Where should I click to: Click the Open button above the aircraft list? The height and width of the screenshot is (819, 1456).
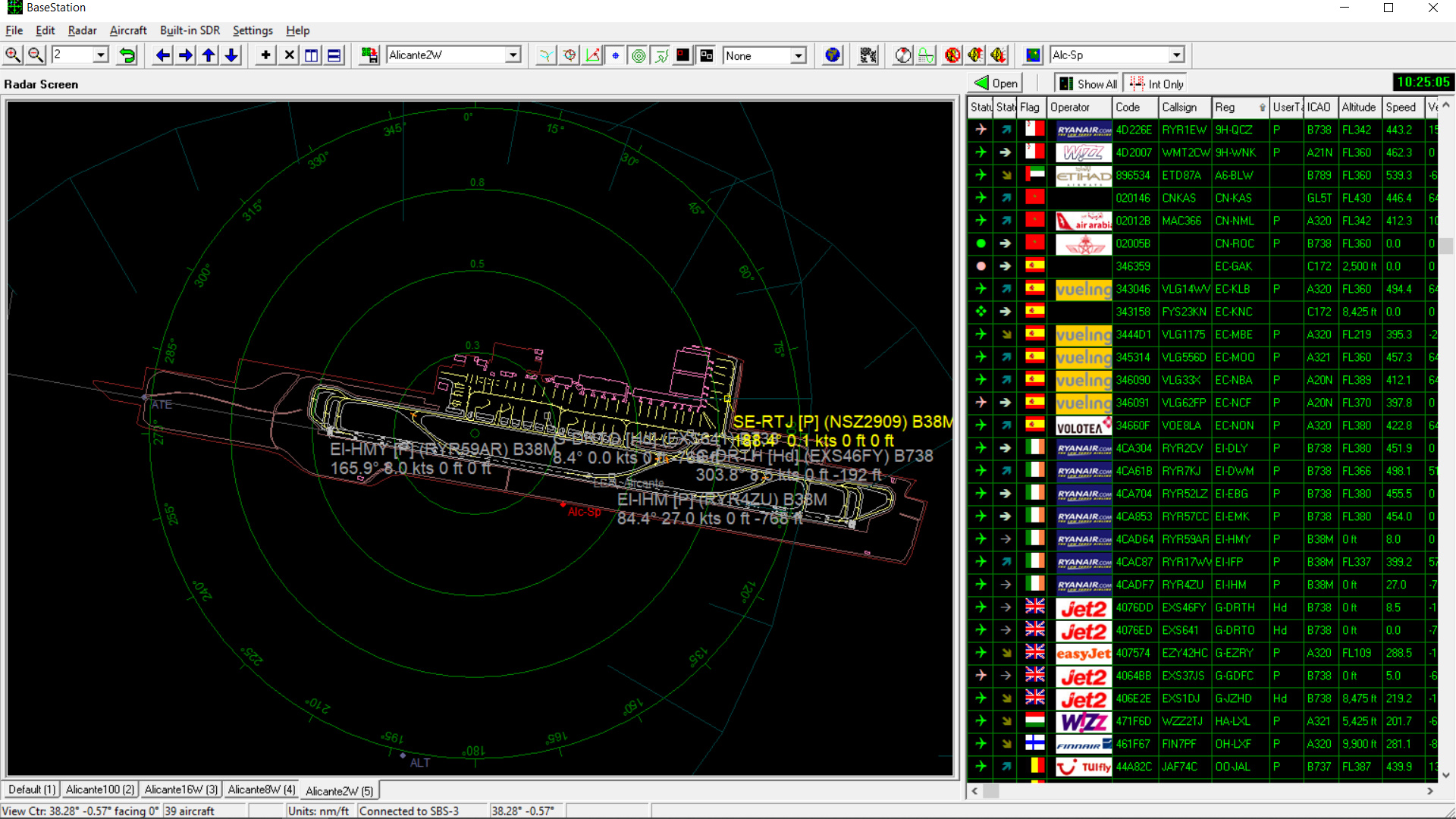[x=996, y=83]
